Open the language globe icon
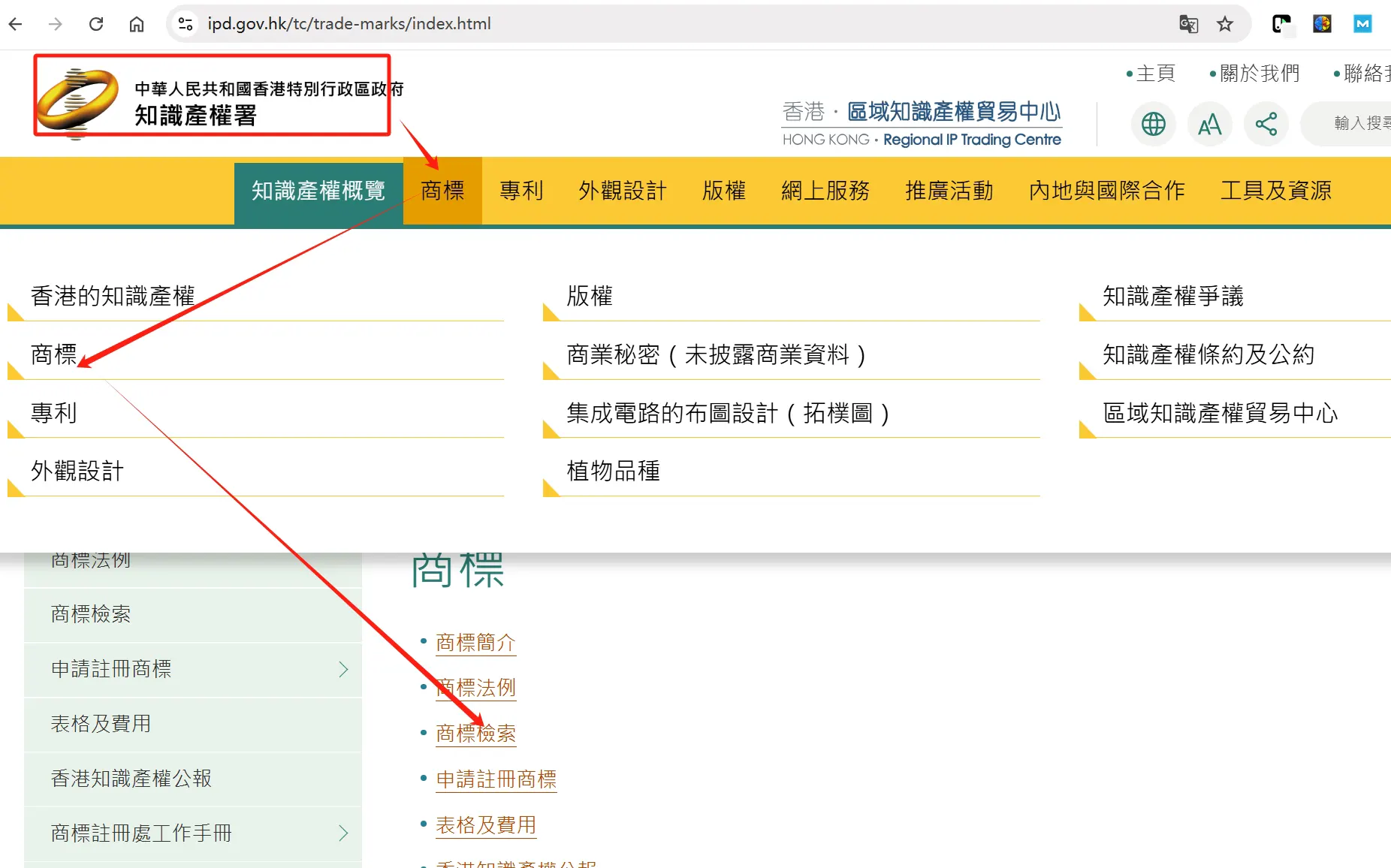 1153,124
